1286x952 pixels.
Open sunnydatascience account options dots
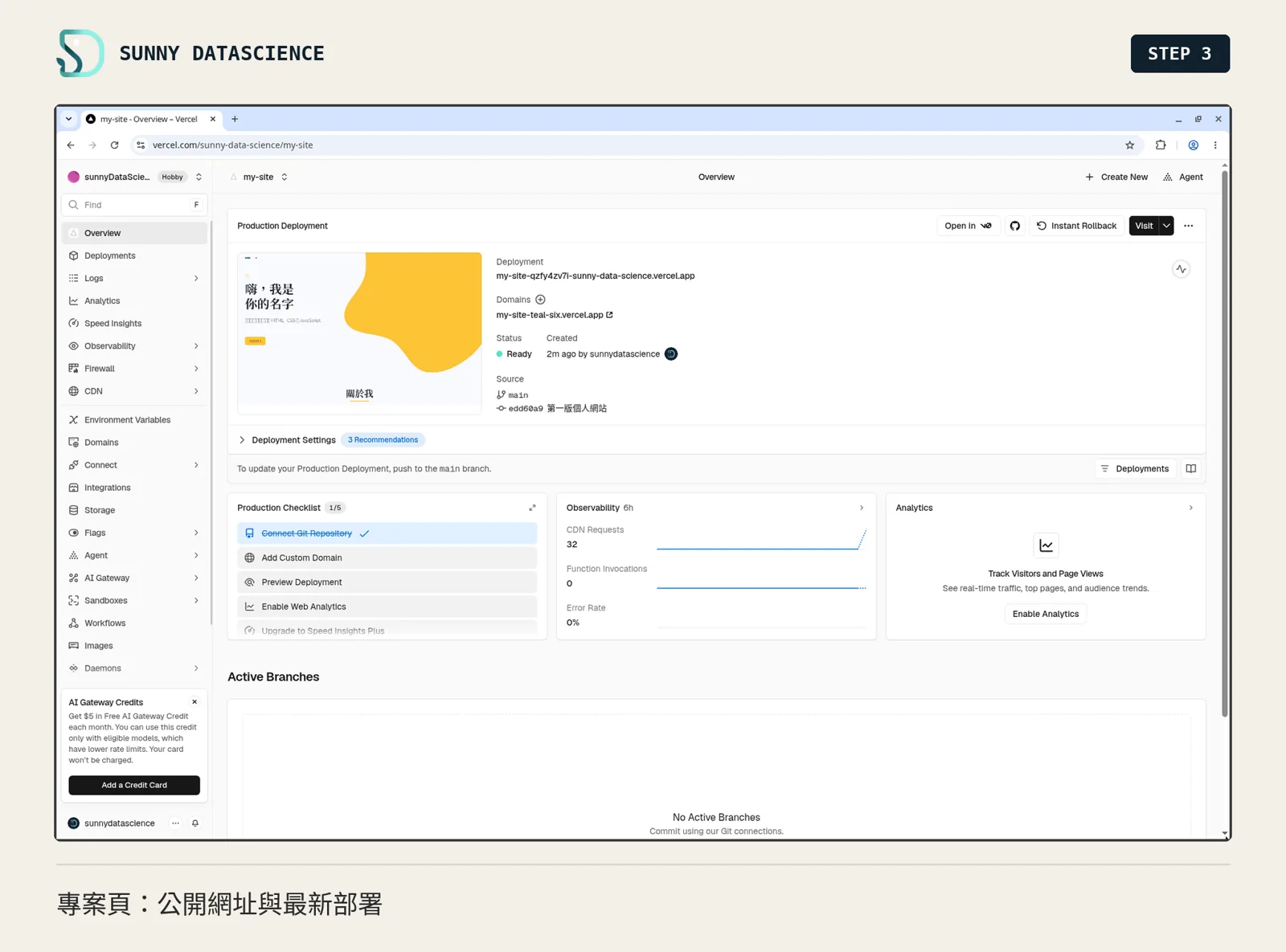175,823
